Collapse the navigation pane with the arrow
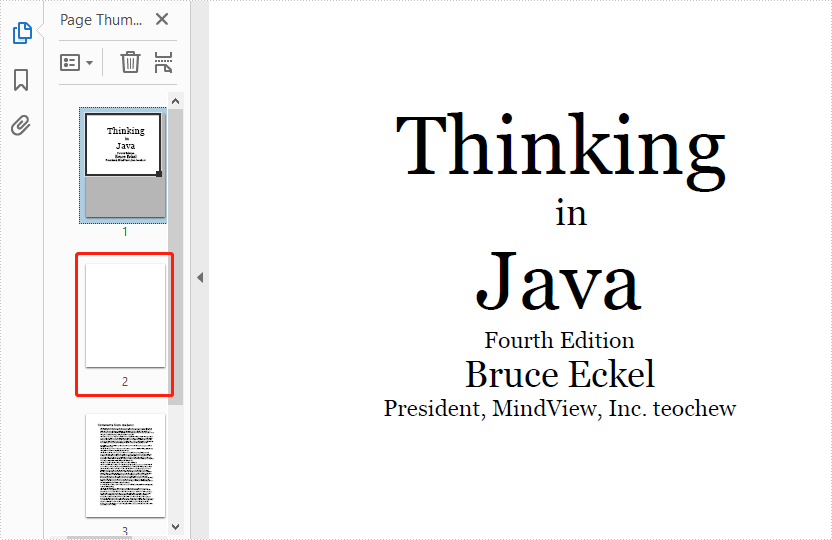 [200, 277]
